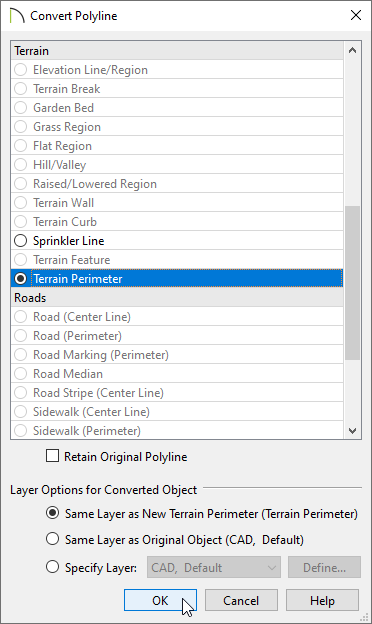Click the list scroll up arrow

[352, 51]
